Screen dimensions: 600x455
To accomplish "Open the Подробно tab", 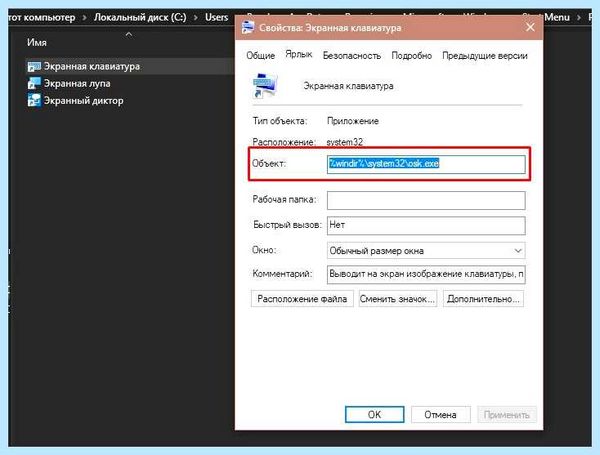I will 411,55.
